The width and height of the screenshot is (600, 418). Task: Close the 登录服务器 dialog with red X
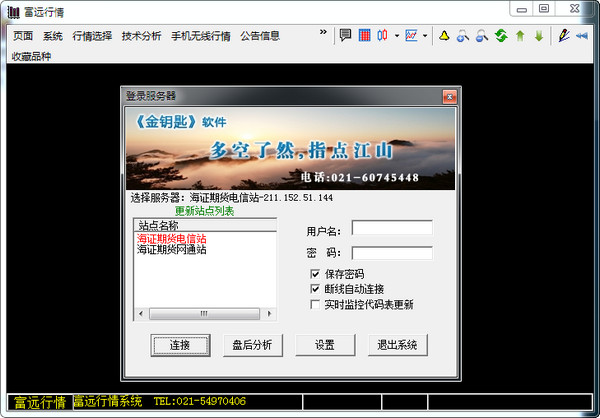click(x=450, y=97)
